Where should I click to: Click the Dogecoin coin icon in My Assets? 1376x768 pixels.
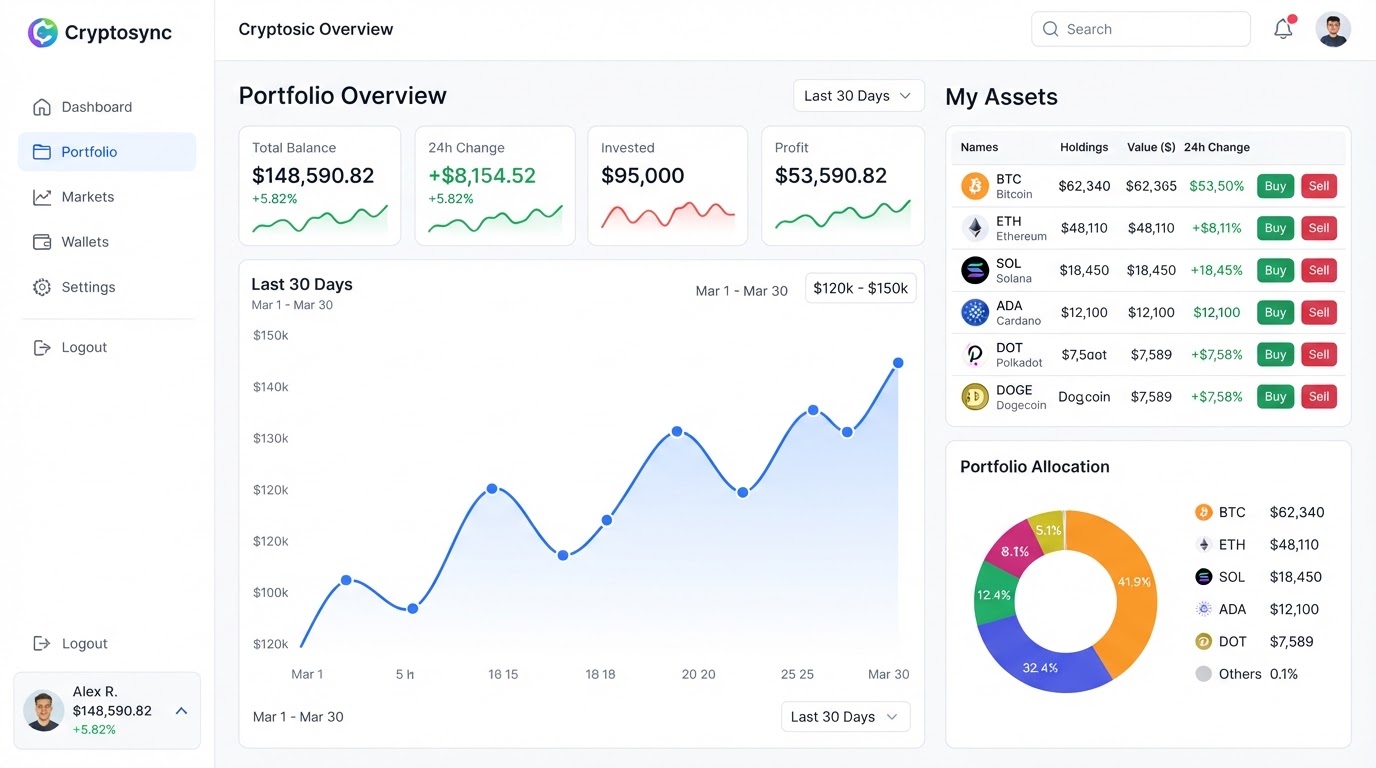point(975,397)
